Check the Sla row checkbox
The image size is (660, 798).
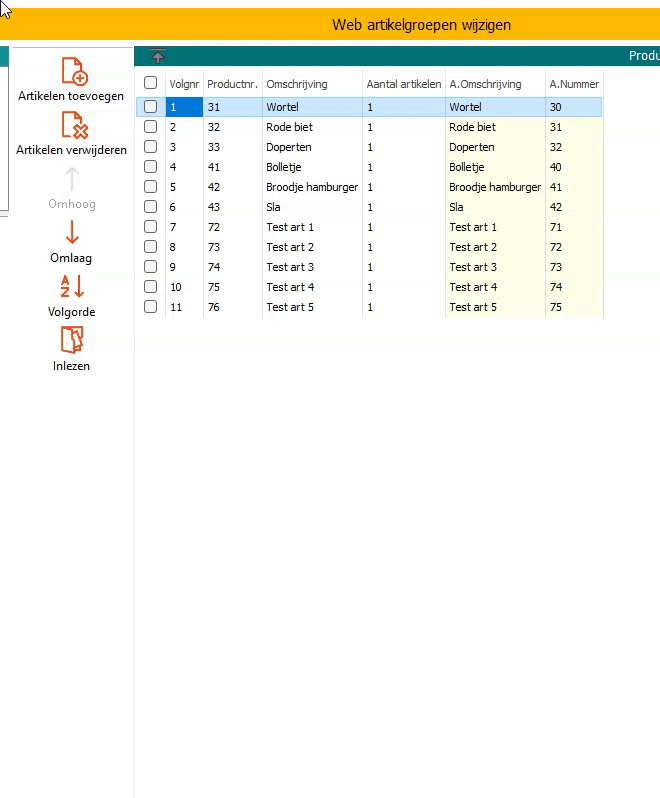click(x=150, y=206)
